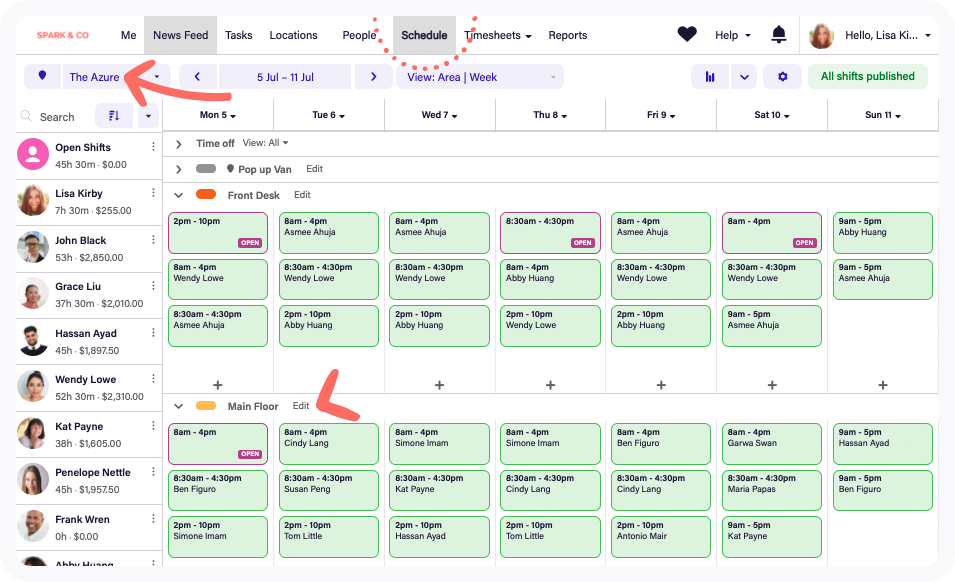Click the heart favorites icon
The width and height of the screenshot is (955, 582).
click(x=686, y=34)
